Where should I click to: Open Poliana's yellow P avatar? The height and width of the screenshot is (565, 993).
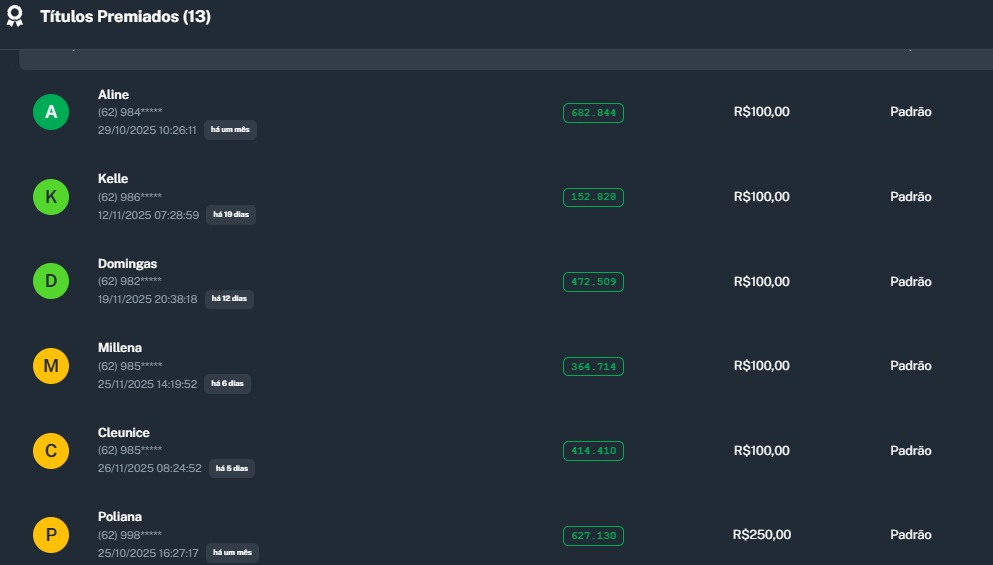coord(51,536)
